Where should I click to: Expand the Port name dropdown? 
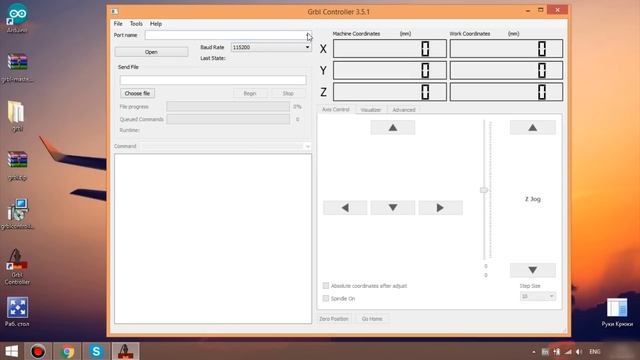click(308, 35)
